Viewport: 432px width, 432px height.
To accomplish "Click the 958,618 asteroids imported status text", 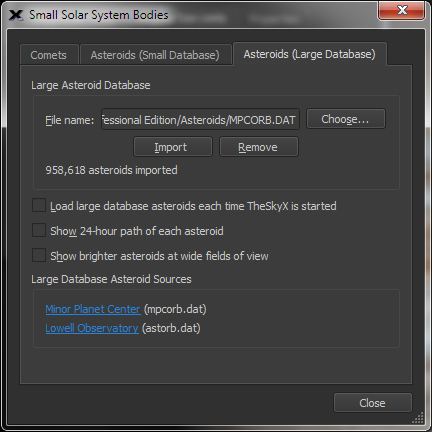I will tap(111, 170).
